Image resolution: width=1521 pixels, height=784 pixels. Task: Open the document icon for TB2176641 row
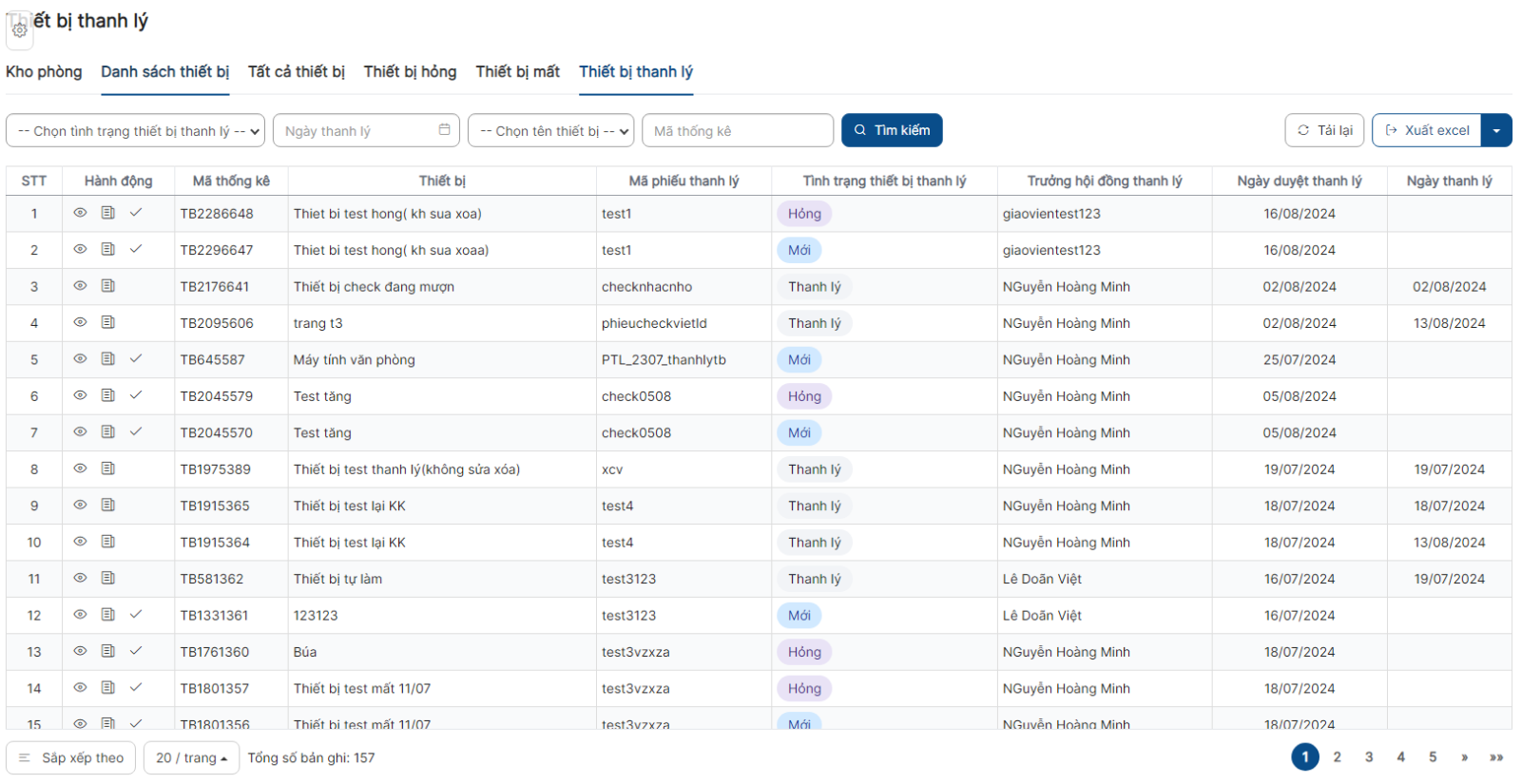point(108,286)
